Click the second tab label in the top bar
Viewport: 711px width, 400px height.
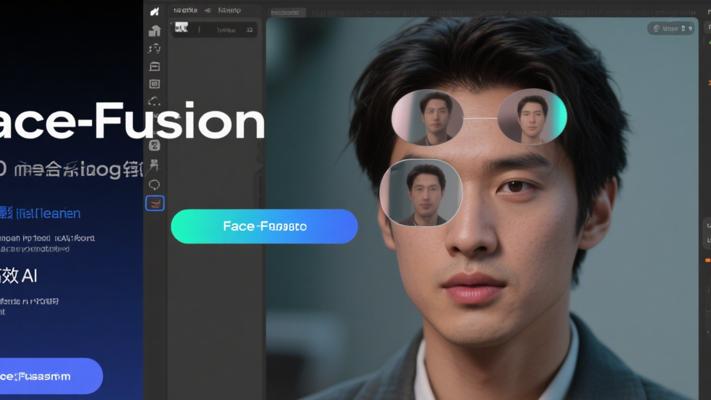coord(229,10)
